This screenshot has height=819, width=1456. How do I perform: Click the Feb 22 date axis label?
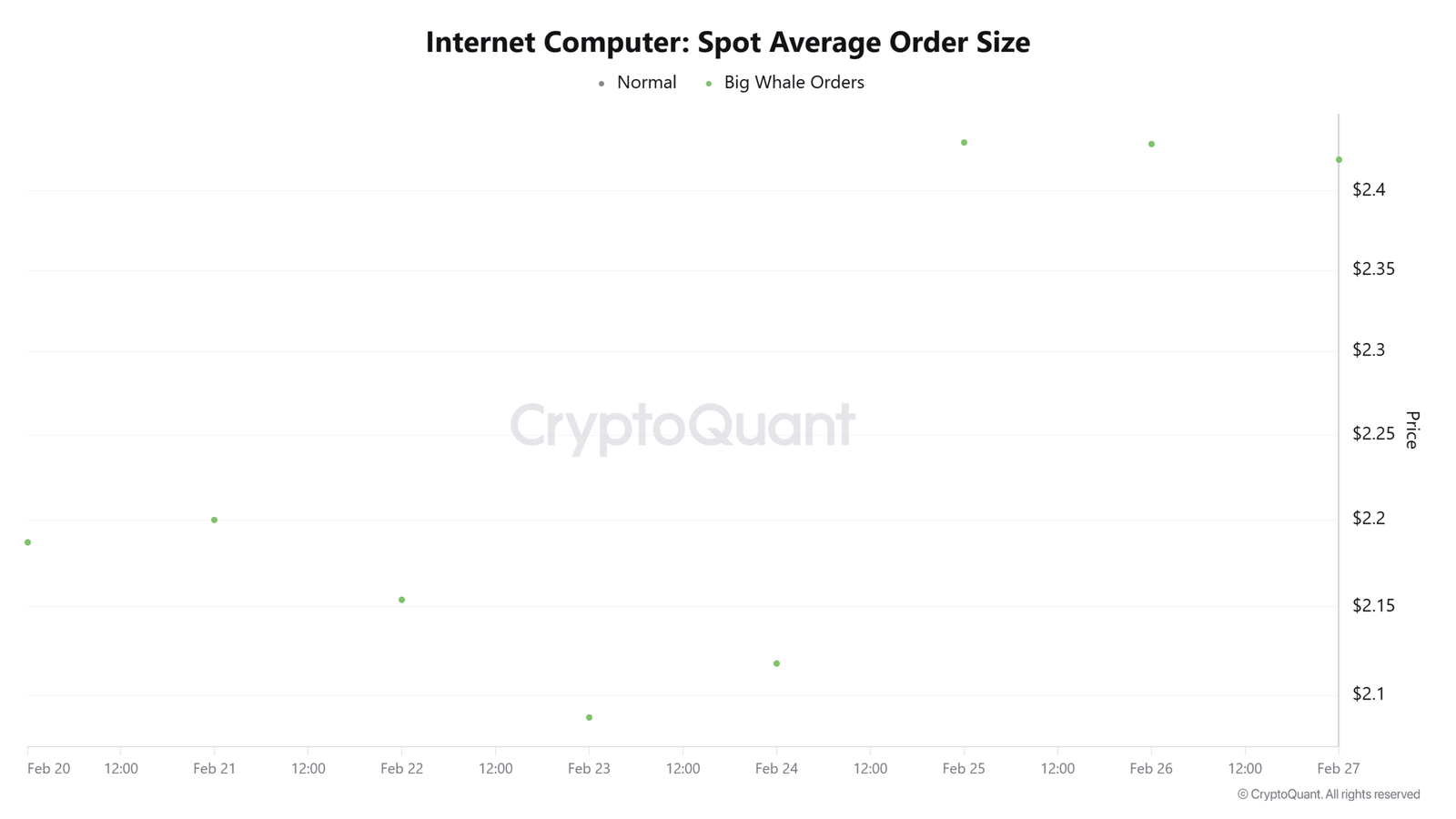tap(402, 769)
